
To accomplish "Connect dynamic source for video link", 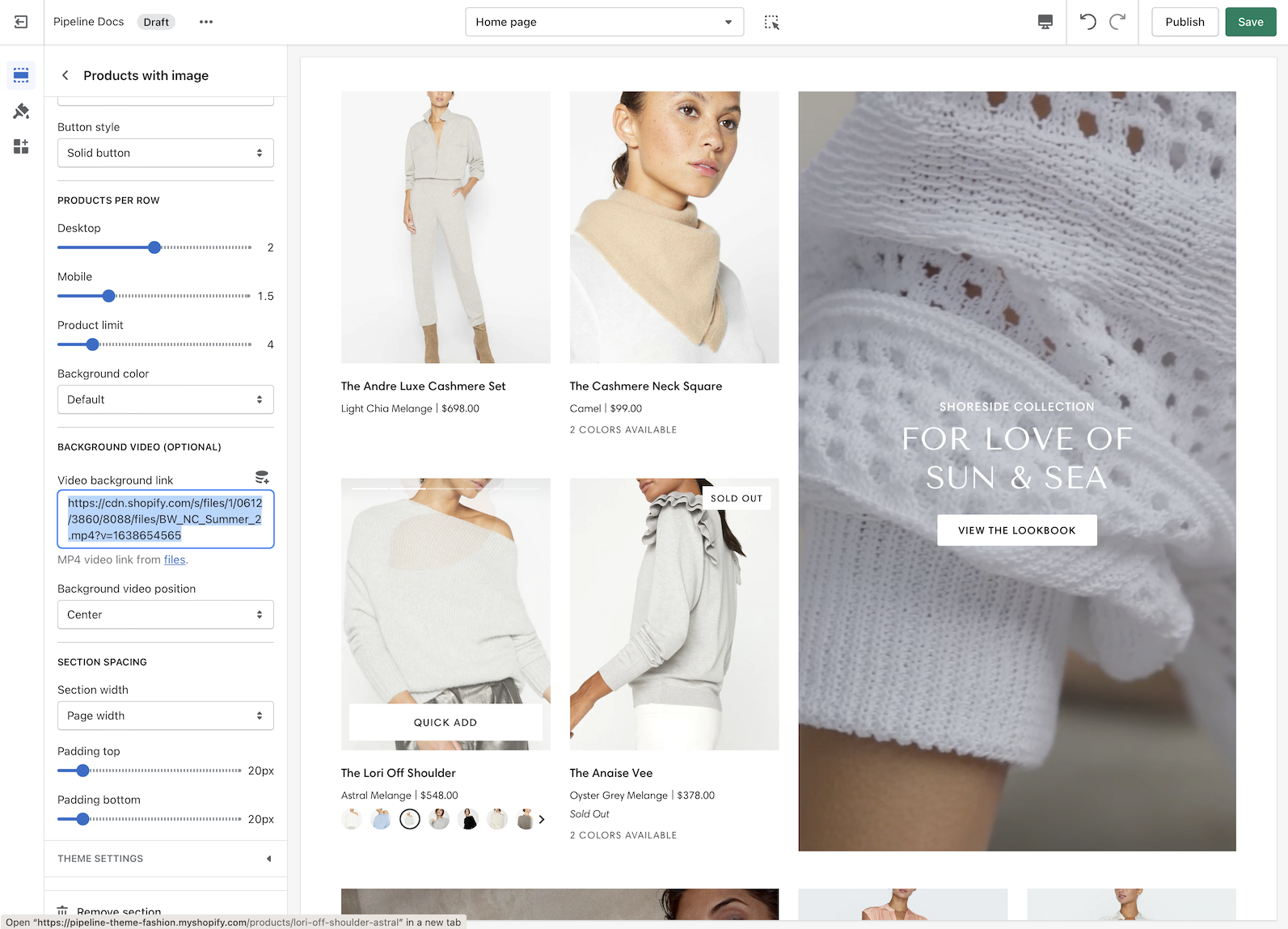I will click(262, 478).
